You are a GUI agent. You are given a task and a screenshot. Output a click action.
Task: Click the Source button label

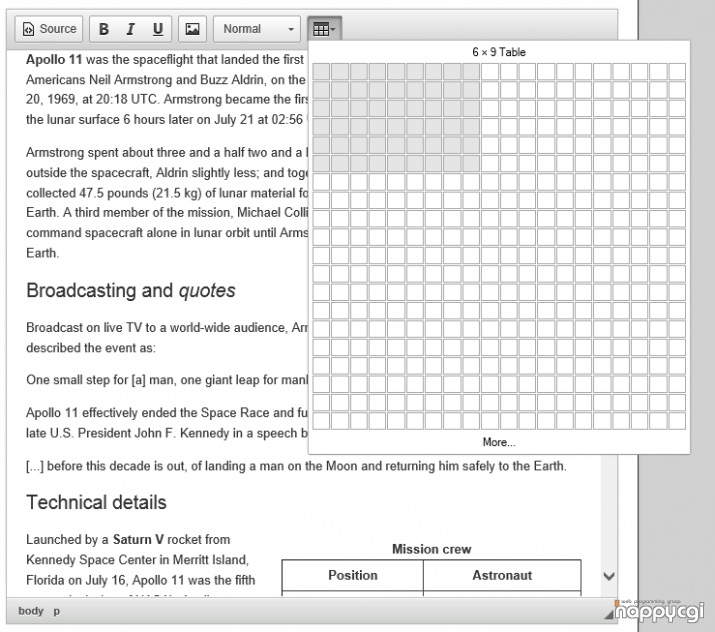point(58,29)
